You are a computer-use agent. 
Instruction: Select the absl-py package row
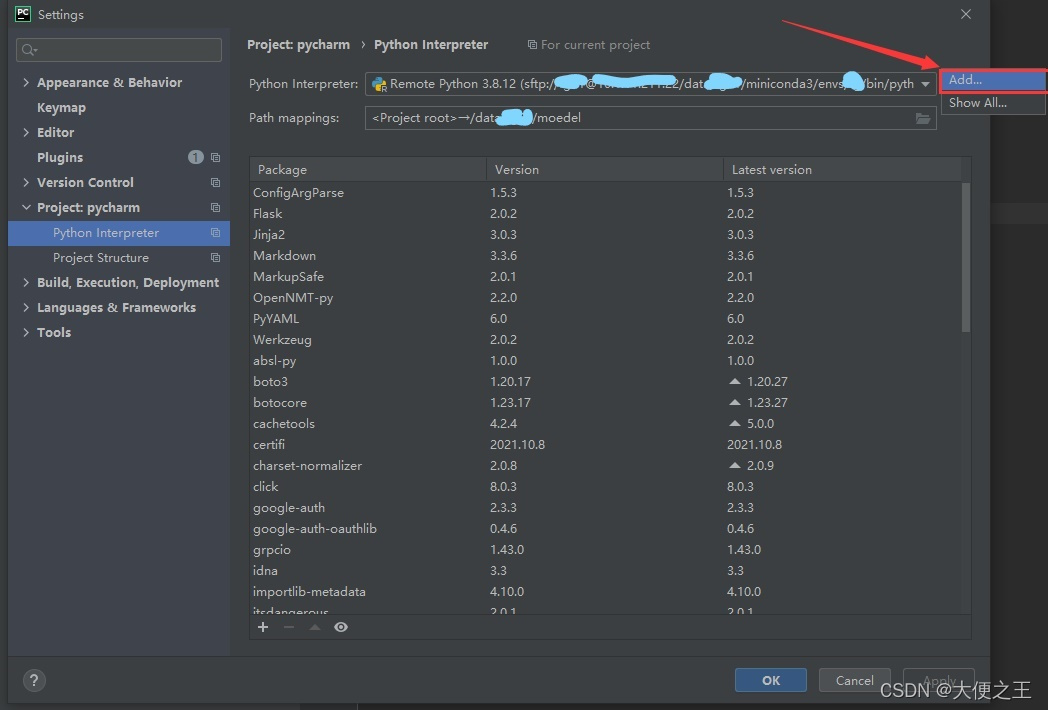(x=606, y=361)
